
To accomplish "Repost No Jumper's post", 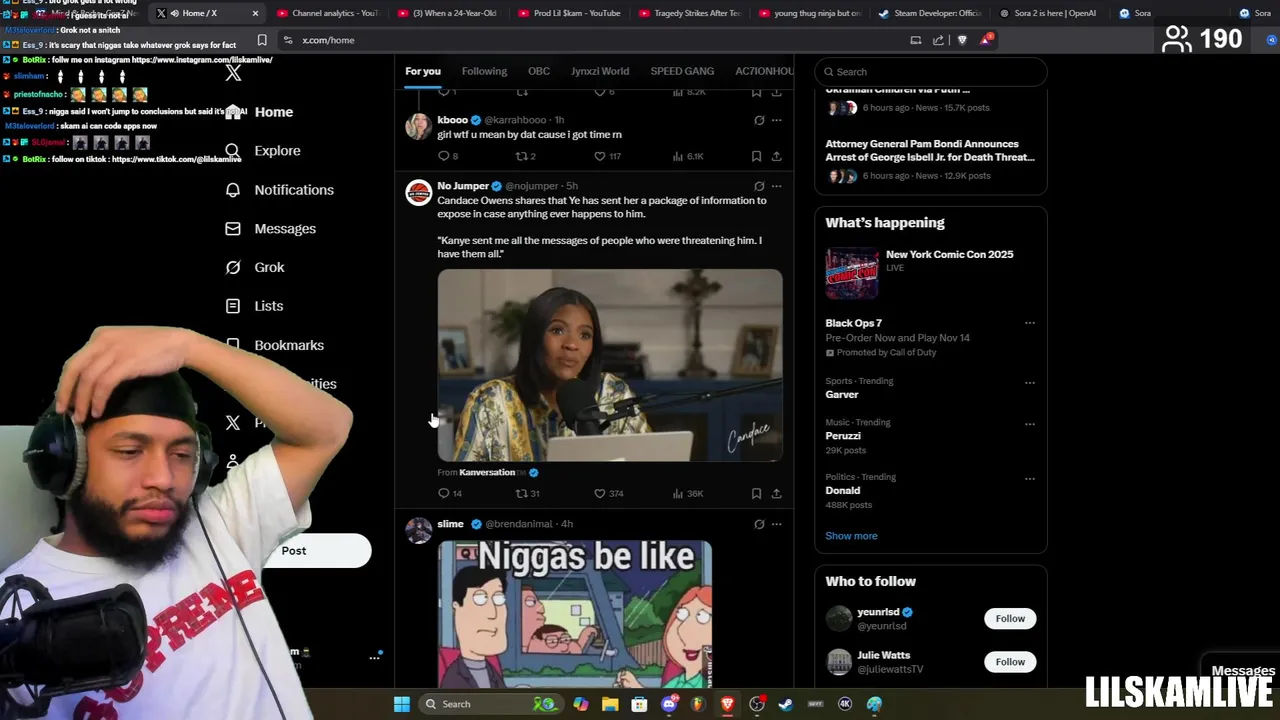I will point(521,493).
